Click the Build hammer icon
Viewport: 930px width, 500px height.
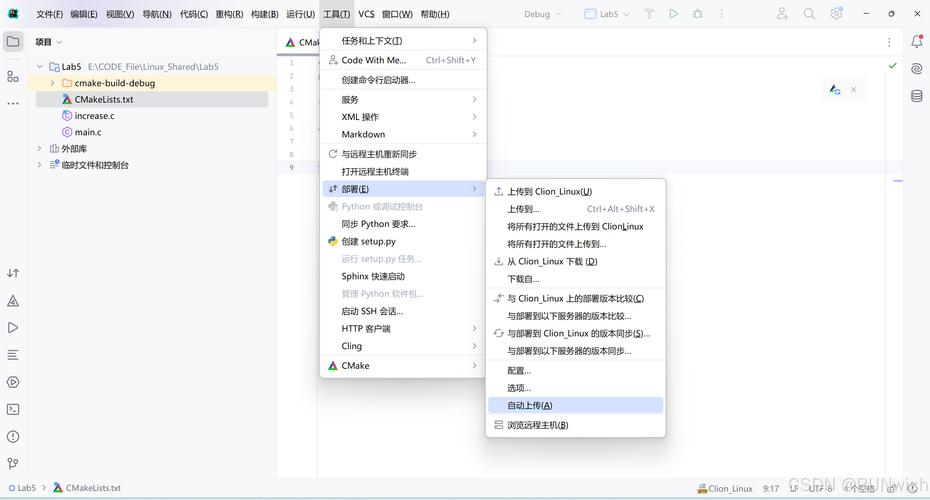tap(649, 14)
